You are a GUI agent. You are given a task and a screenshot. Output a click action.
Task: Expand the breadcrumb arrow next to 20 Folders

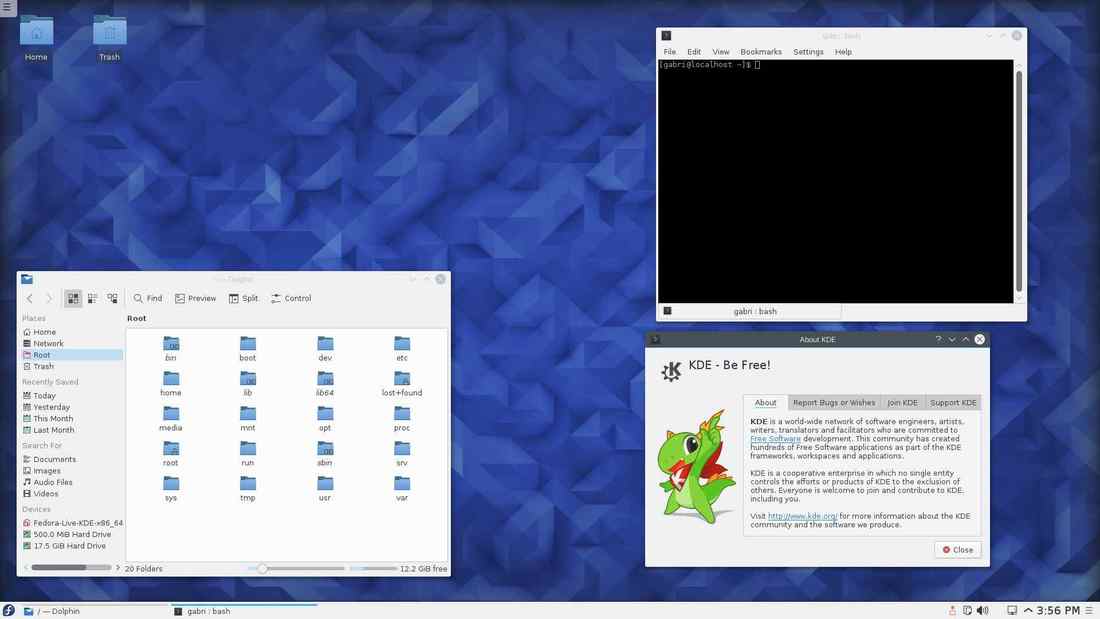pyautogui.click(x=118, y=567)
